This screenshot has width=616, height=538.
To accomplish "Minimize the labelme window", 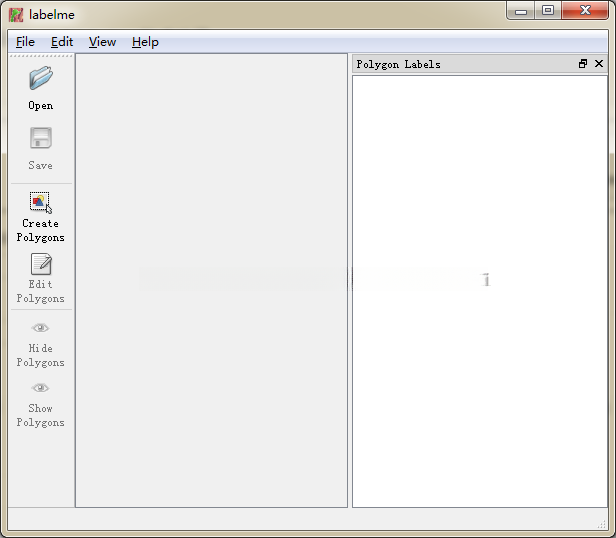I will coord(521,11).
